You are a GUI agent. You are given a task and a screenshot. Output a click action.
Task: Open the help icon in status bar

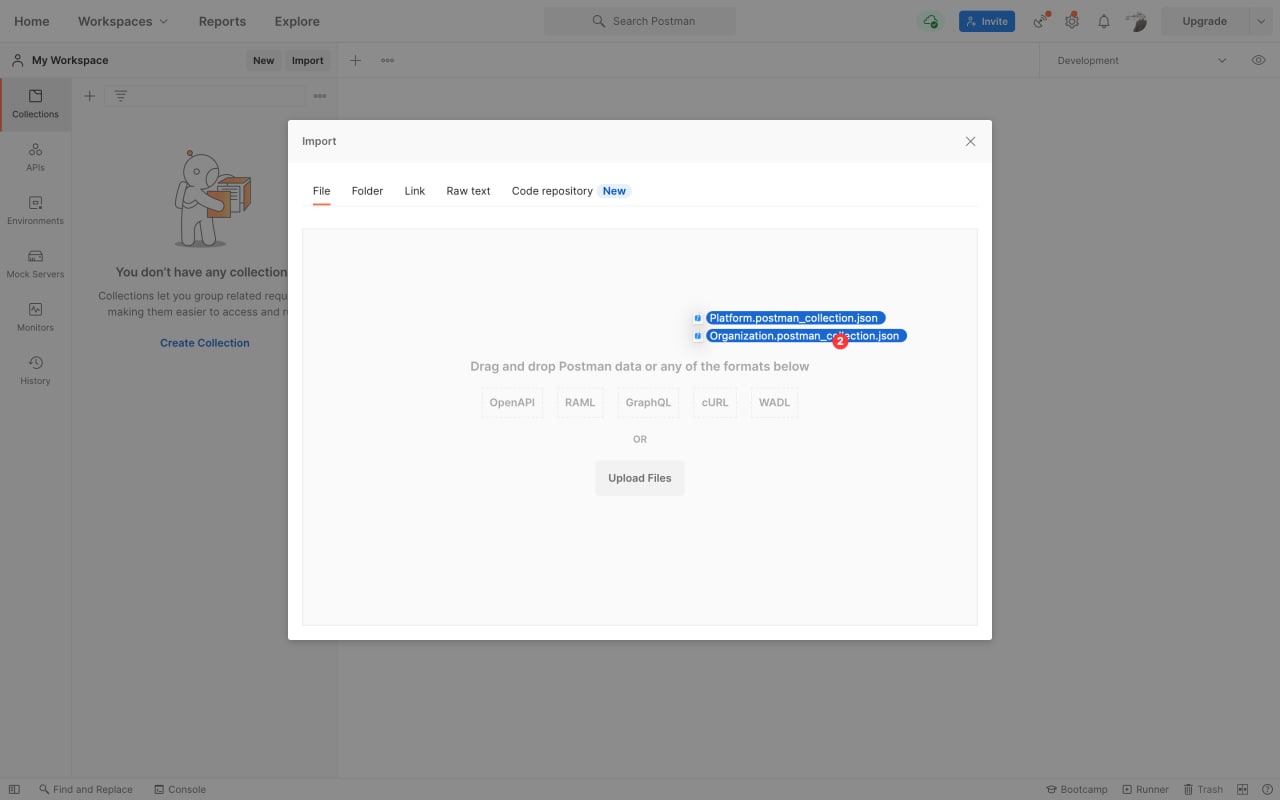click(1266, 789)
